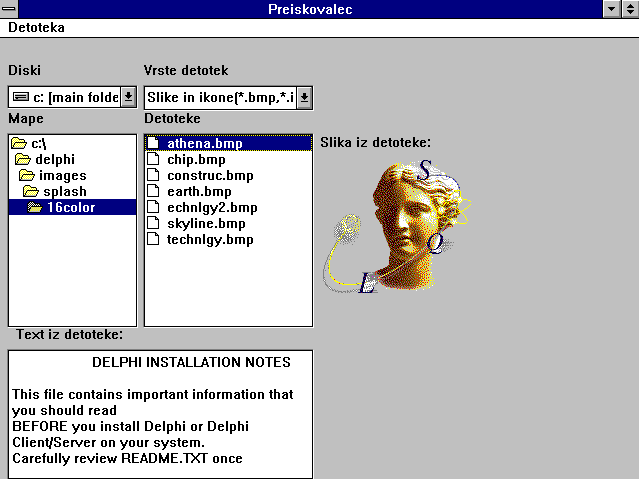The height and width of the screenshot is (479, 639).
Task: Click the file icon beside earth.bmp
Action: pos(153,190)
